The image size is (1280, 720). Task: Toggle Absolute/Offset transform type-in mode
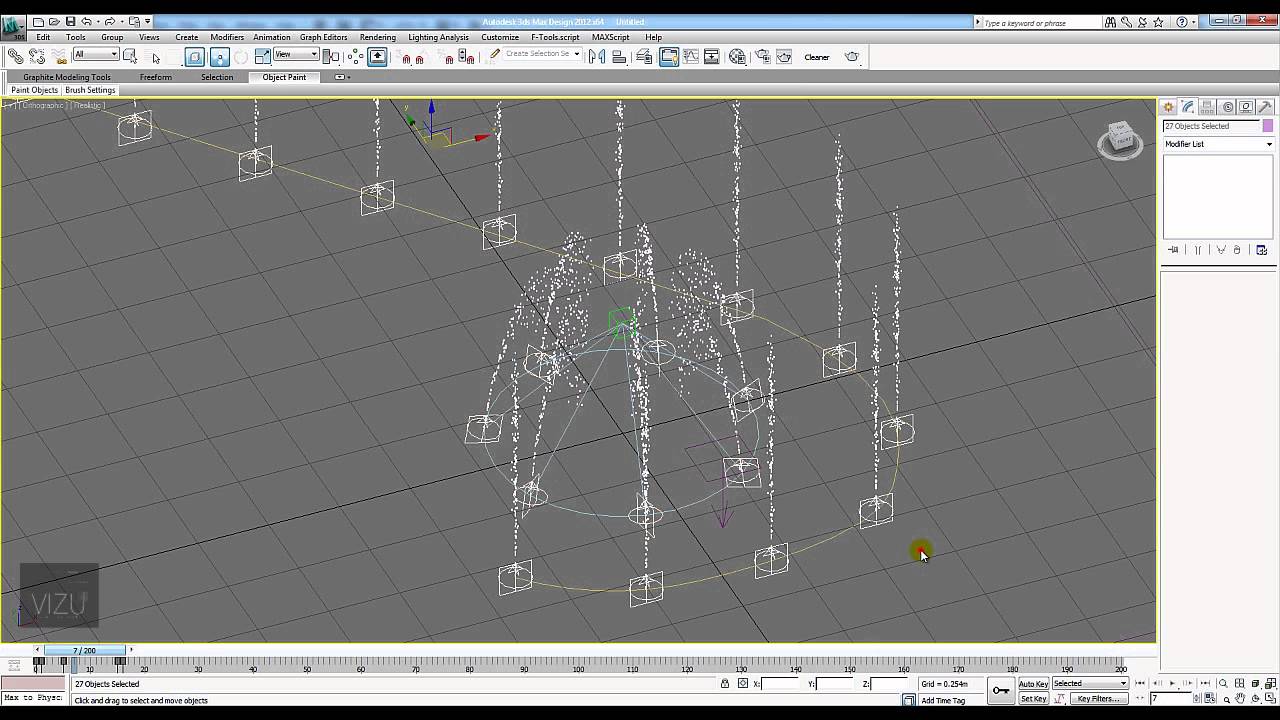pyautogui.click(x=742, y=684)
